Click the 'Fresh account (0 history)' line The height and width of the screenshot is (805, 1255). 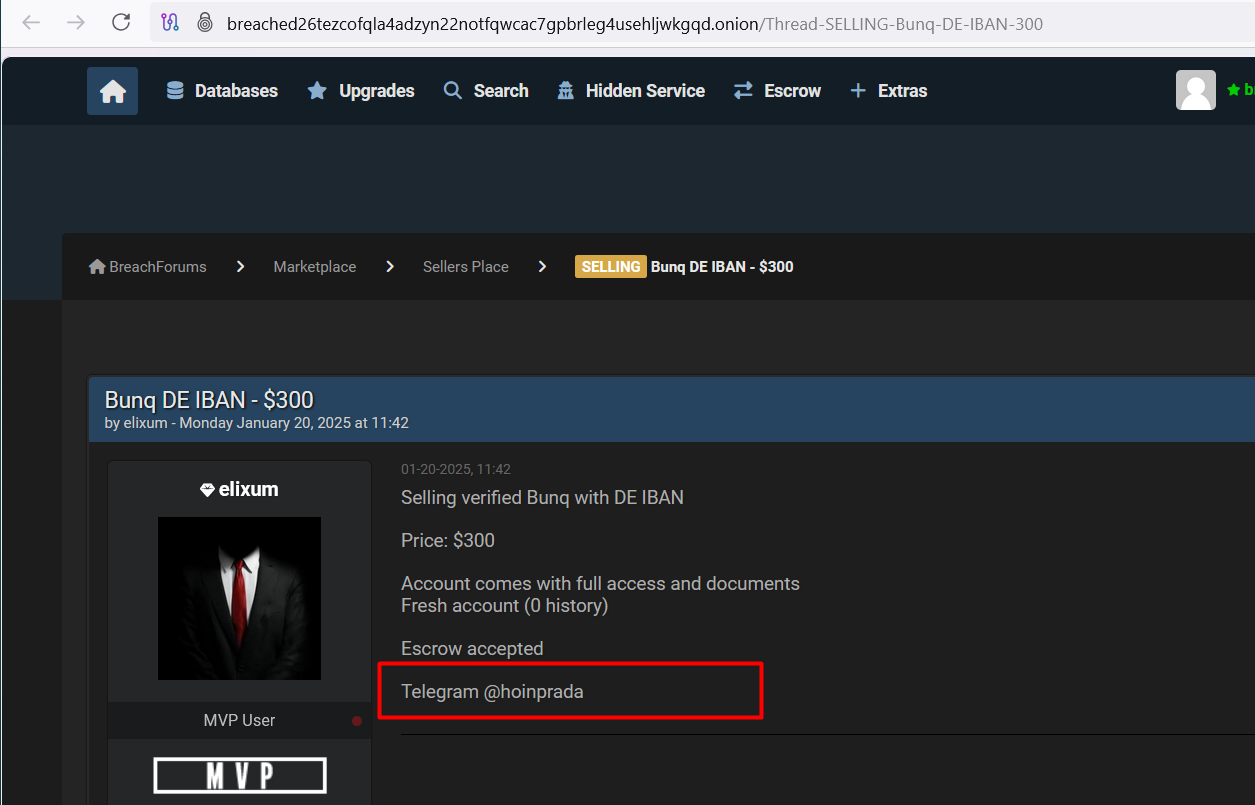coord(504,606)
